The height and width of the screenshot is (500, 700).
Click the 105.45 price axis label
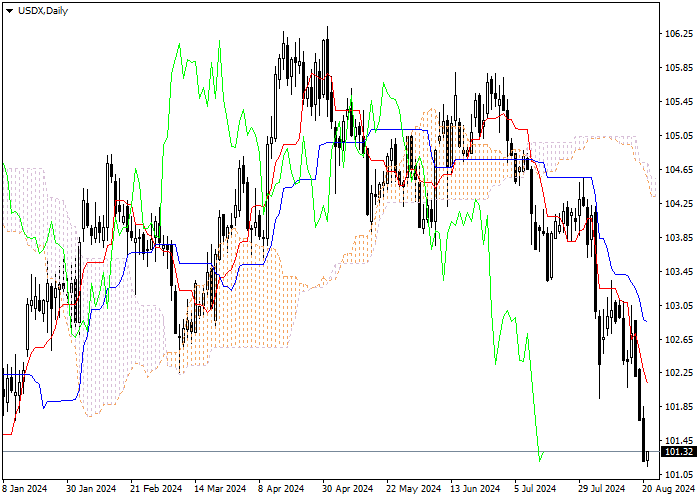click(679, 102)
